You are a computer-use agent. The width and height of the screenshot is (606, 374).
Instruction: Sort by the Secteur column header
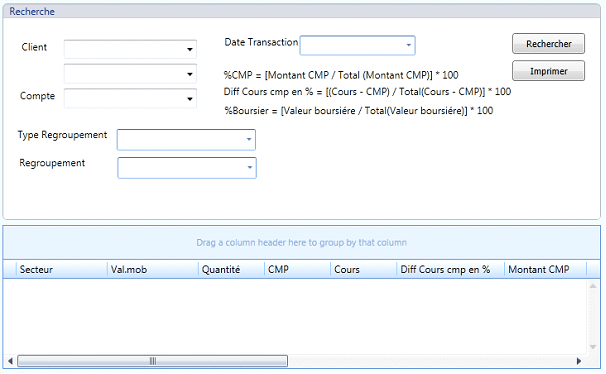click(61, 269)
